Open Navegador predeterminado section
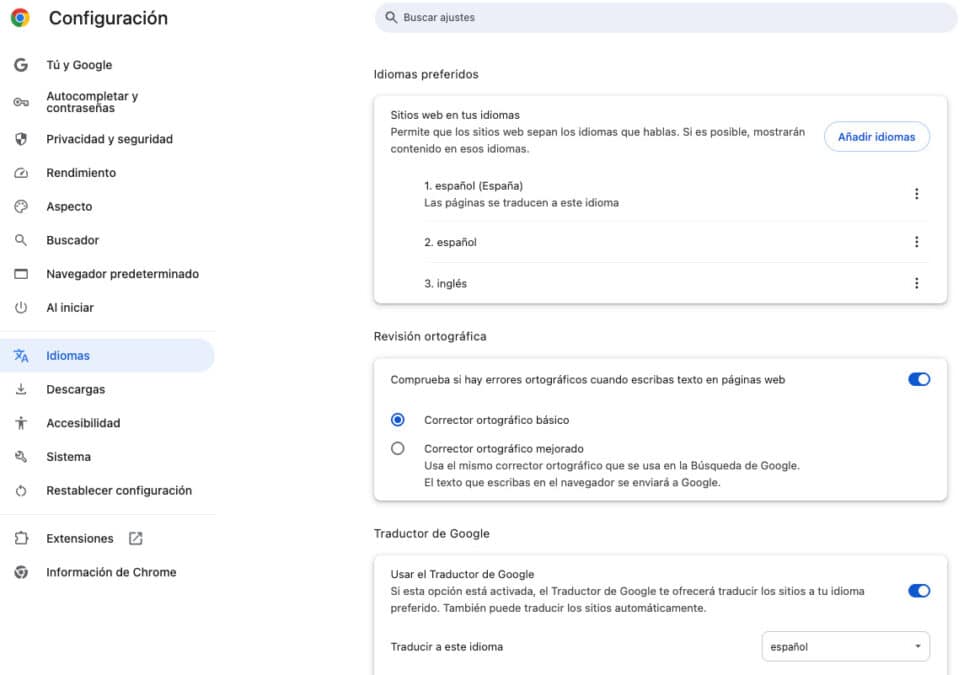 click(x=122, y=274)
